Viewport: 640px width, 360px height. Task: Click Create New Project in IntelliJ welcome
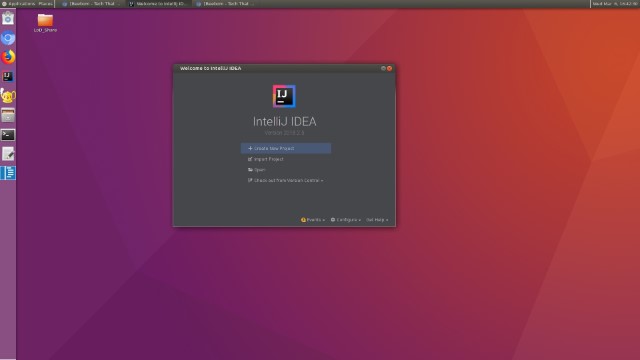286,148
